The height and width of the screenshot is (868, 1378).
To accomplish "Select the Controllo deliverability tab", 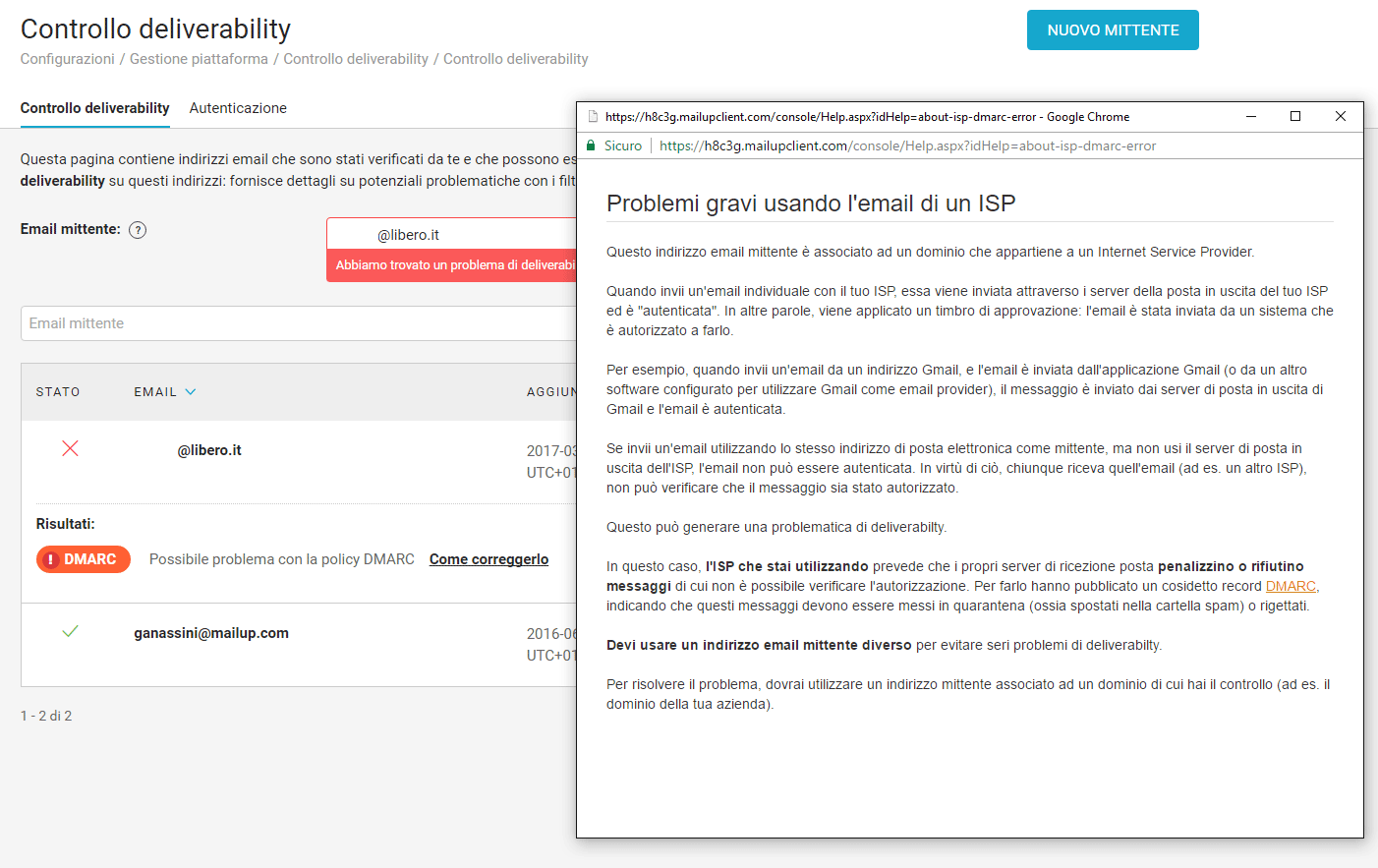I will click(x=94, y=108).
